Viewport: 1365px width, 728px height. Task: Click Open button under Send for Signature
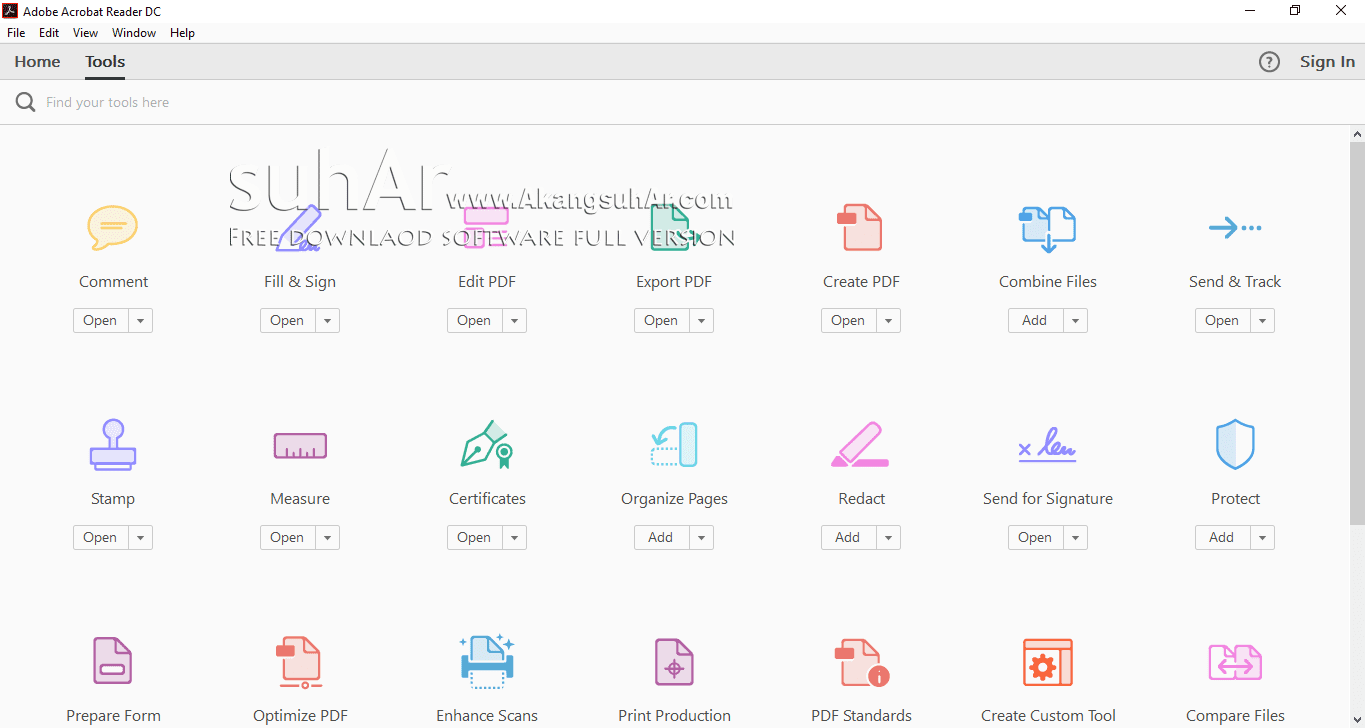pos(1036,538)
